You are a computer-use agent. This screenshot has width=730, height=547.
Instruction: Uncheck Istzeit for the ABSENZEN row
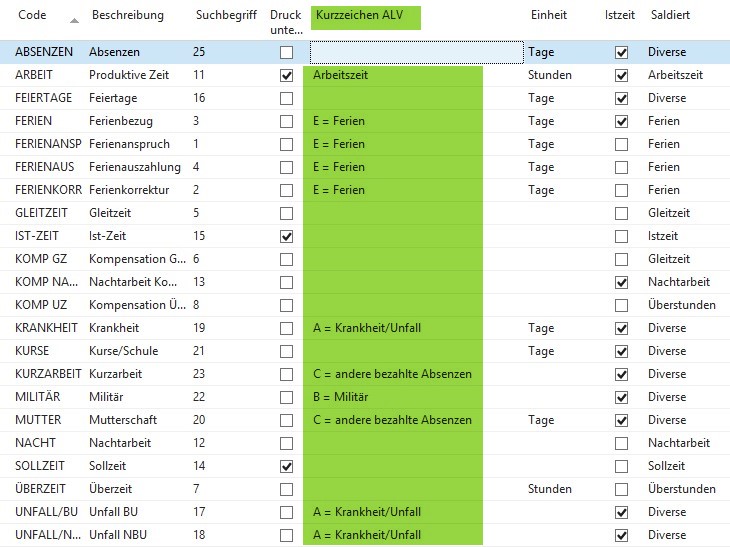click(x=621, y=52)
